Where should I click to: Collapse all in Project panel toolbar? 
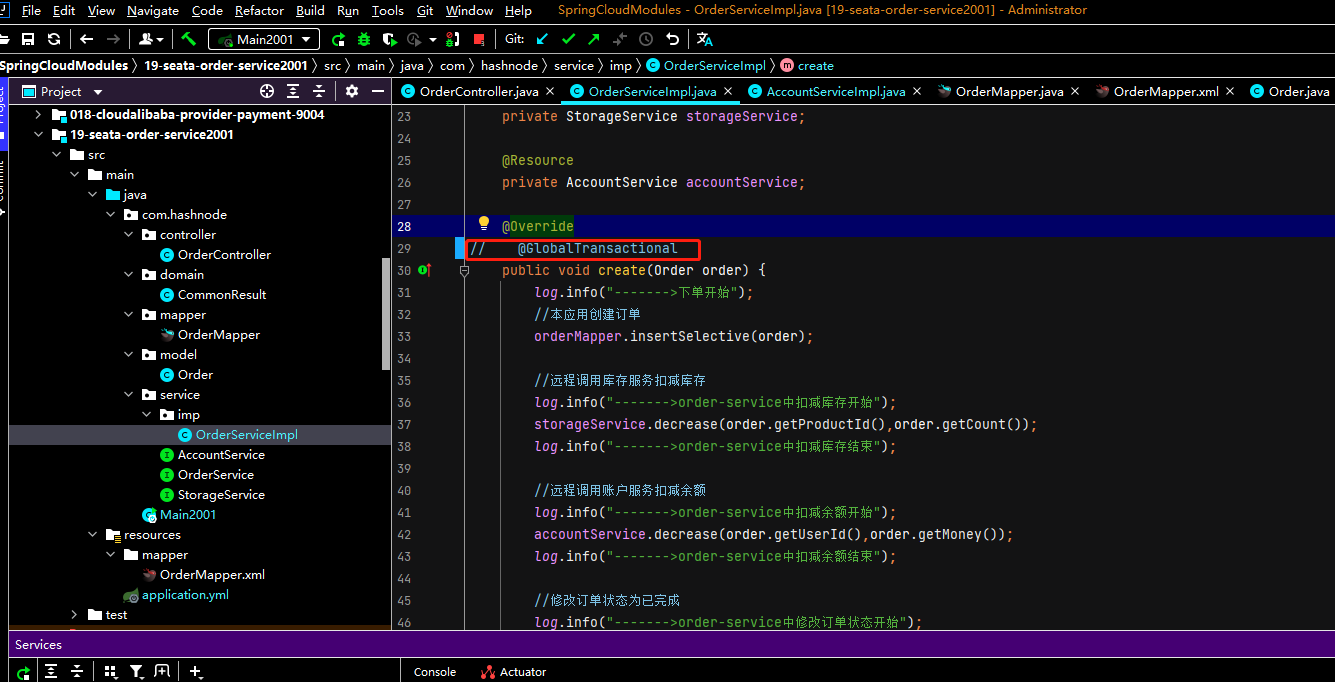(319, 91)
